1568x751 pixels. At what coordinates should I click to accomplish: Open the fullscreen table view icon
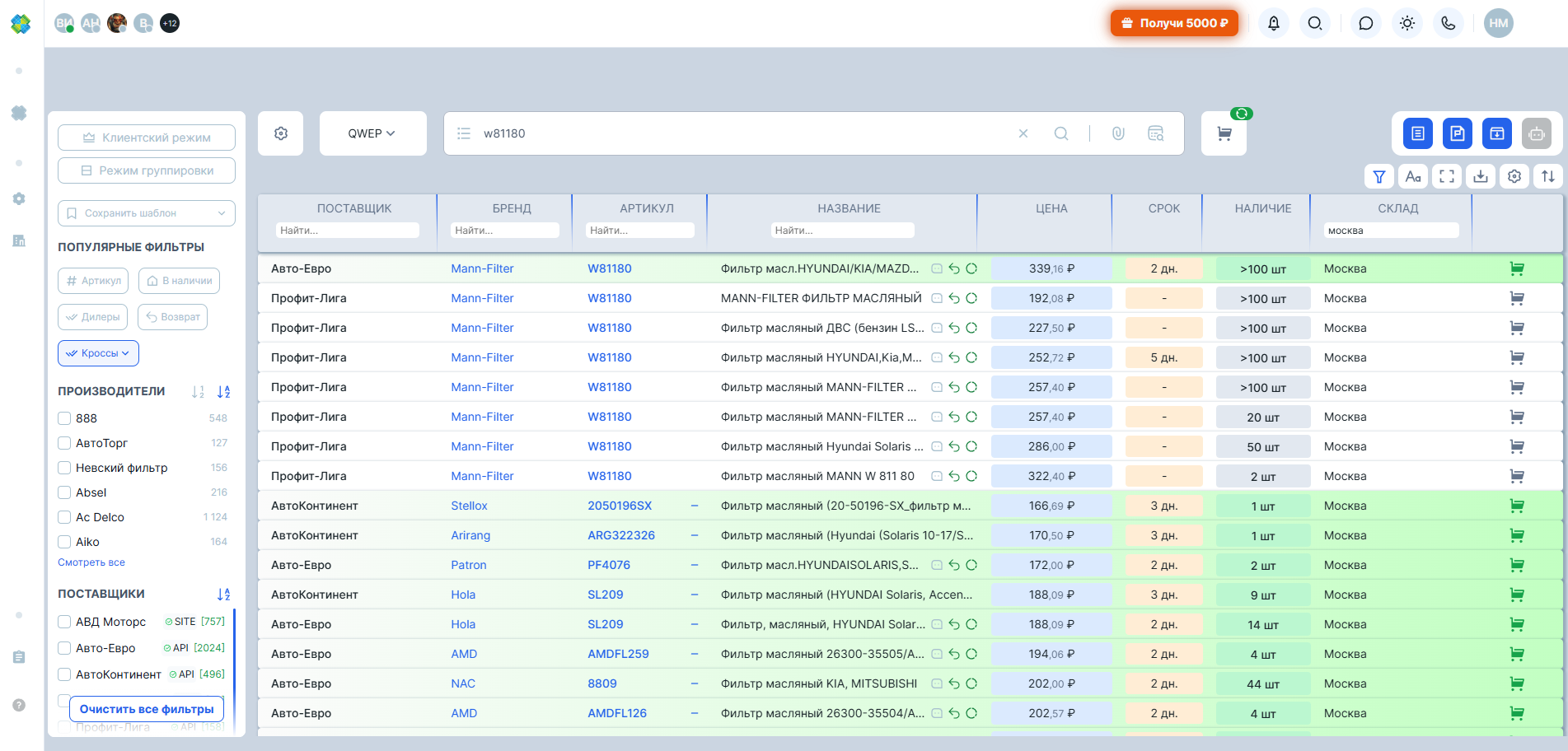click(x=1447, y=176)
